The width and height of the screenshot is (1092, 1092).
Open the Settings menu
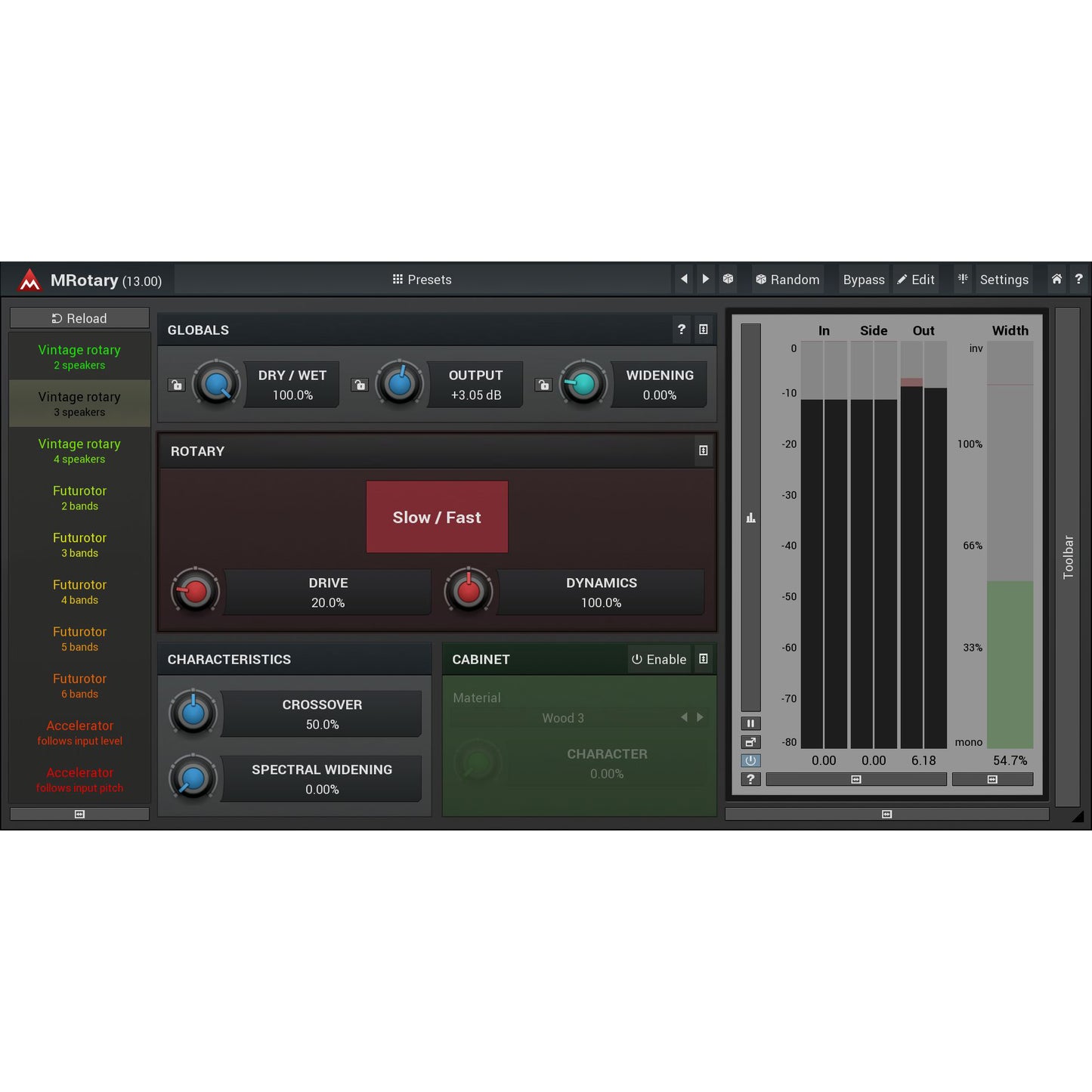(x=1004, y=279)
